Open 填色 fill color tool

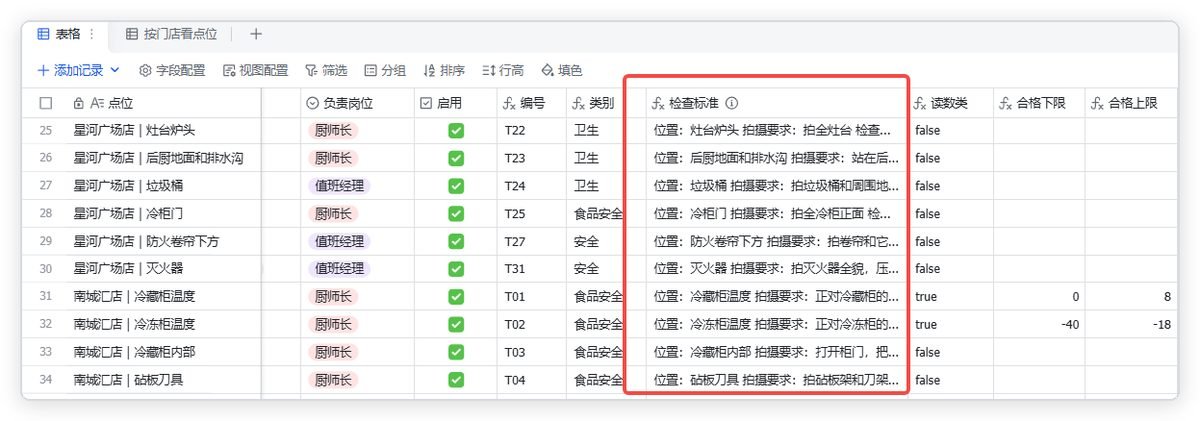click(562, 70)
